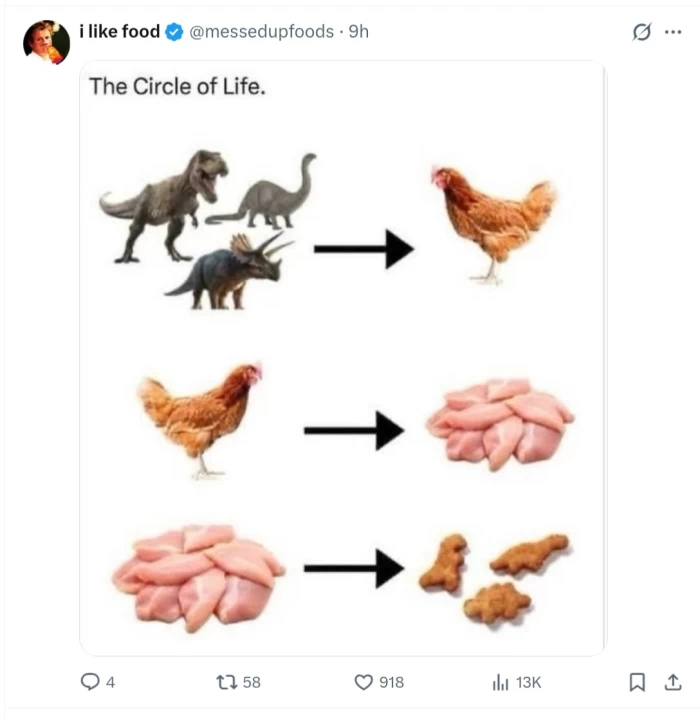Open the post author's profile avatar
Viewport: 700px width, 720px height.
point(46,42)
